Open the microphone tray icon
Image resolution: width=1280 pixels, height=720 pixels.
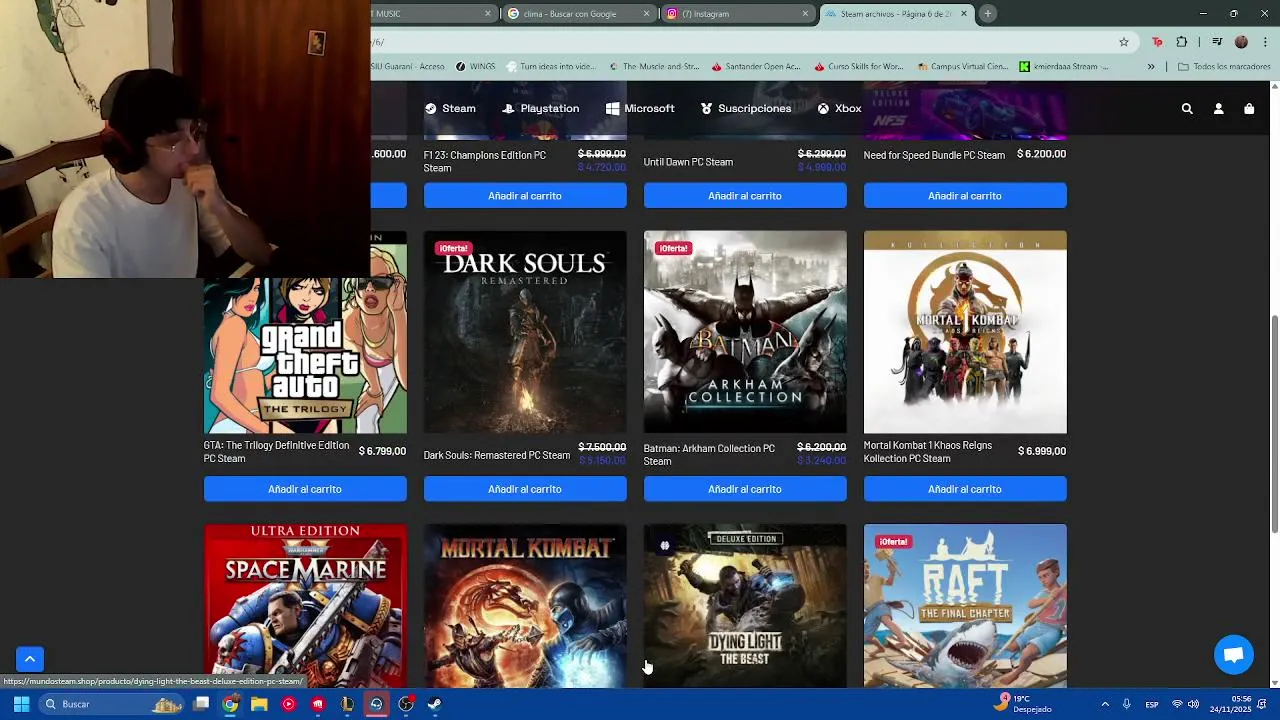click(1126, 704)
